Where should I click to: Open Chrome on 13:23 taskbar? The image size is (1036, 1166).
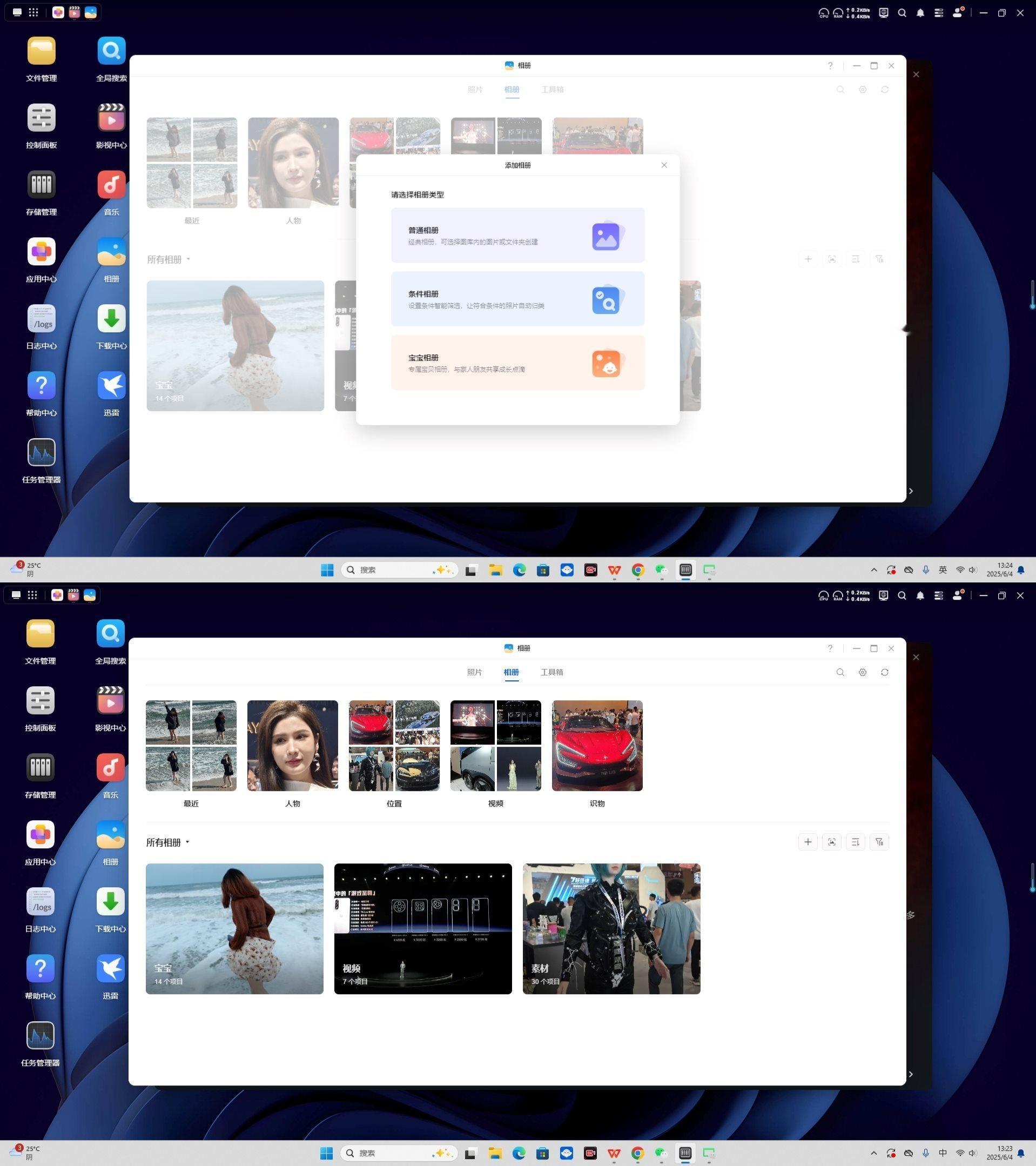[x=637, y=1154]
